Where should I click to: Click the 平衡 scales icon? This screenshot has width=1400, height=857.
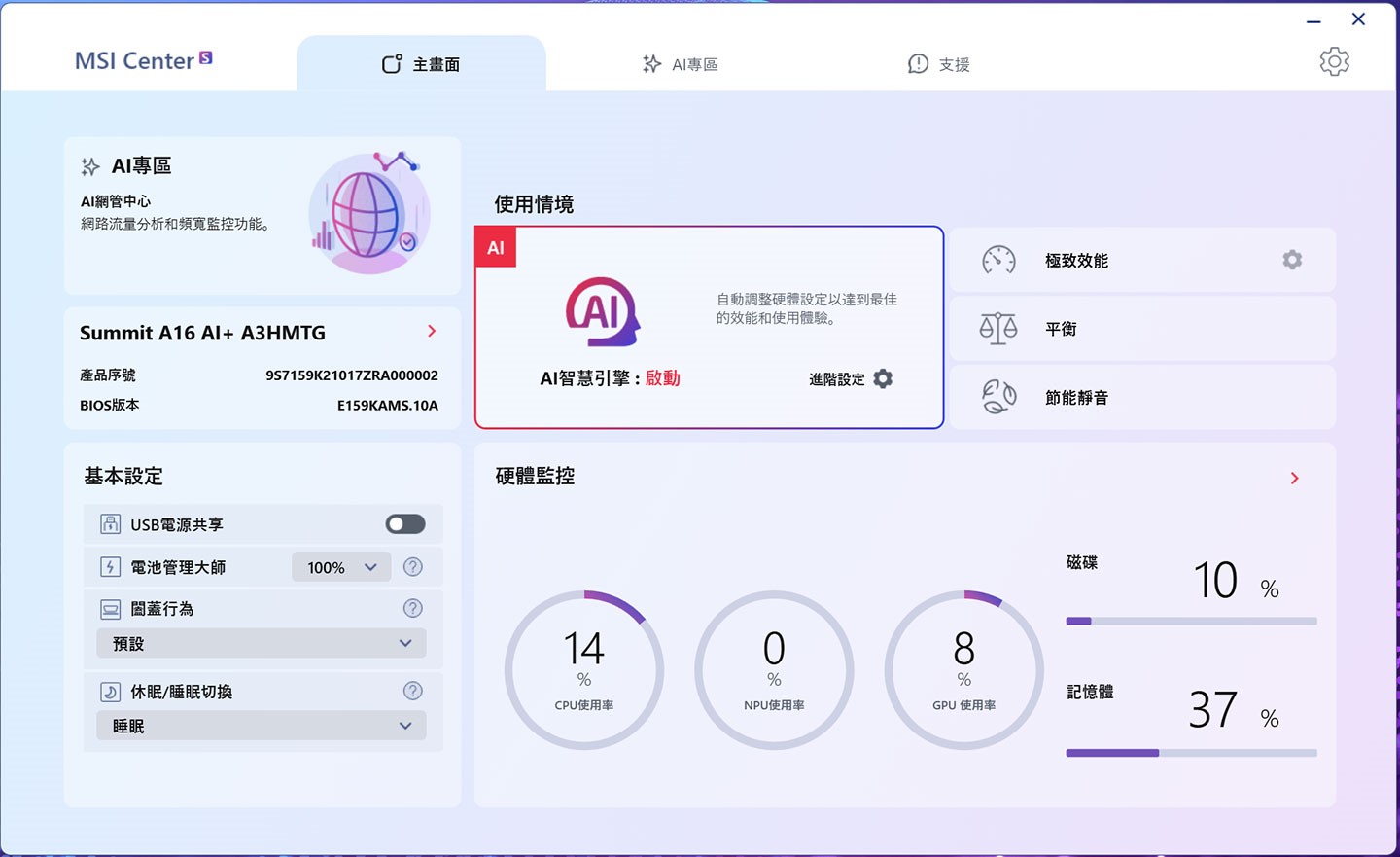click(x=998, y=329)
